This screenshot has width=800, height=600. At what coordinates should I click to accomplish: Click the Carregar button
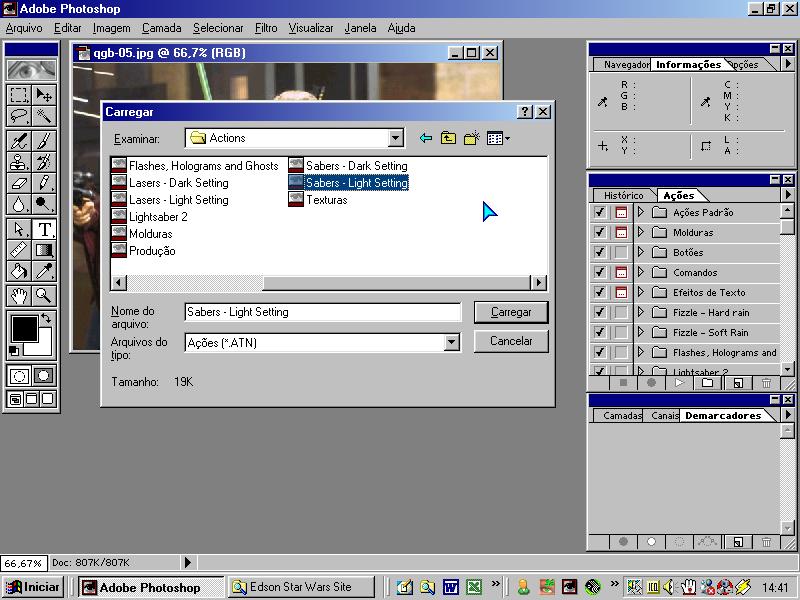(x=511, y=312)
